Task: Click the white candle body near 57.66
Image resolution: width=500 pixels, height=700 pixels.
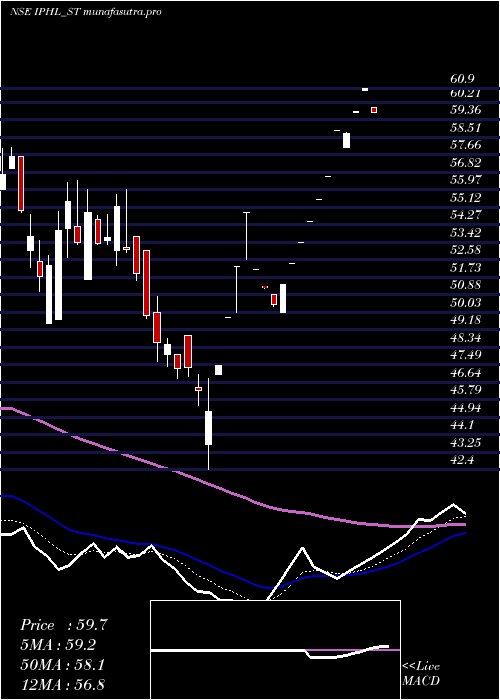Action: coord(346,140)
